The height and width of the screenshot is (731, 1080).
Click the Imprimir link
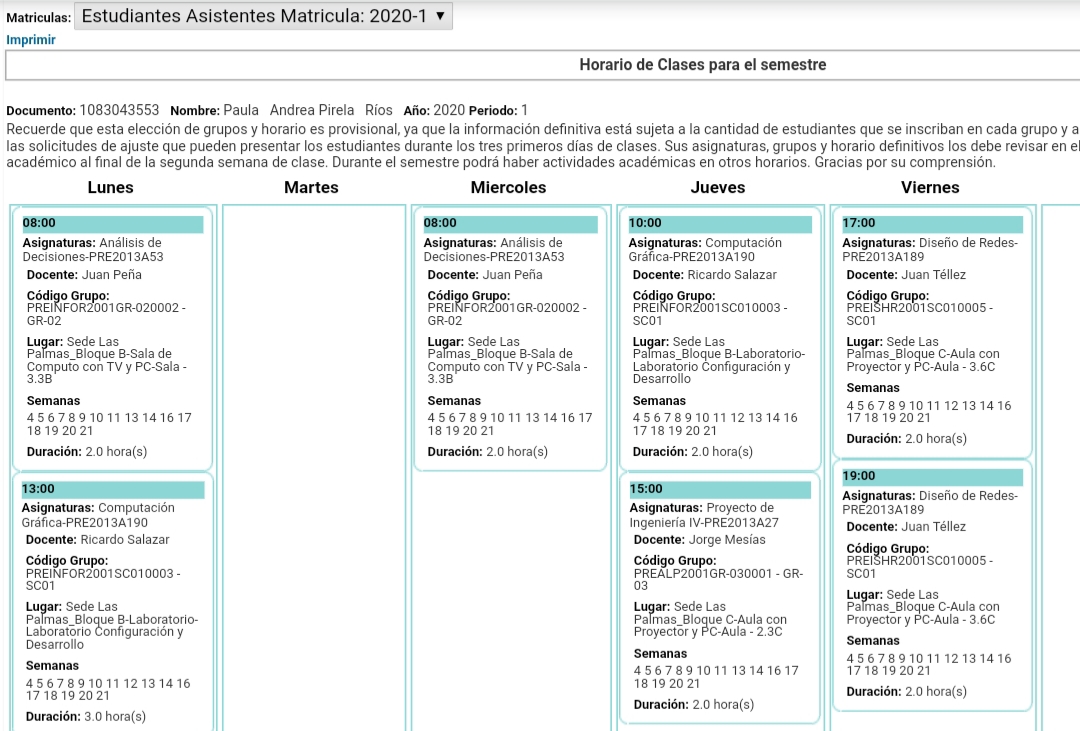(31, 40)
